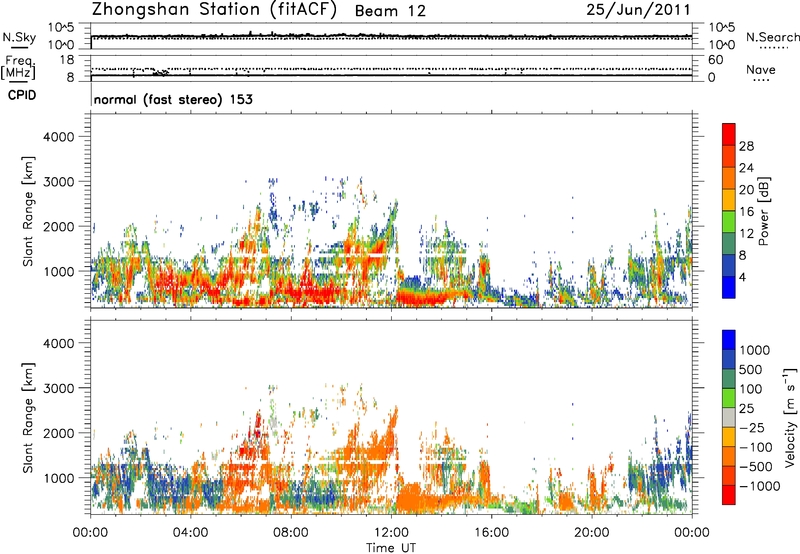Click the 'Nave' legend label
This screenshot has height=554, width=800.
click(761, 70)
